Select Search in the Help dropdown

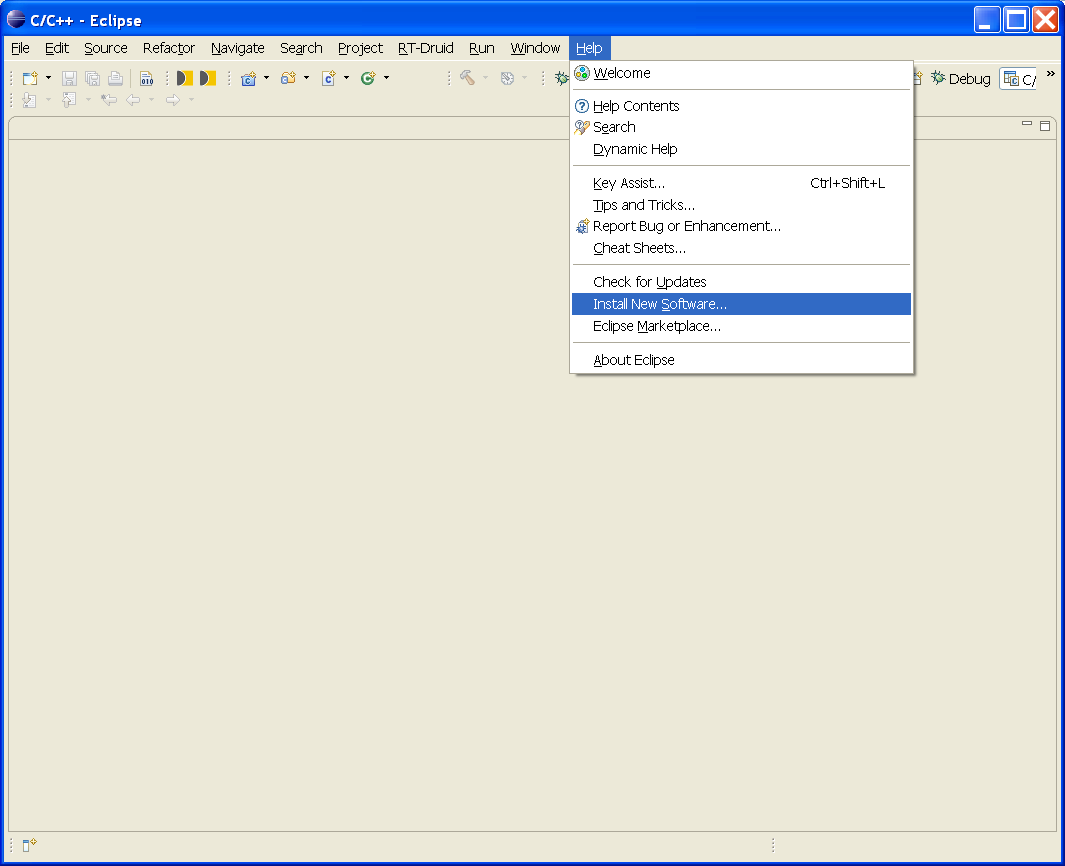741,127
